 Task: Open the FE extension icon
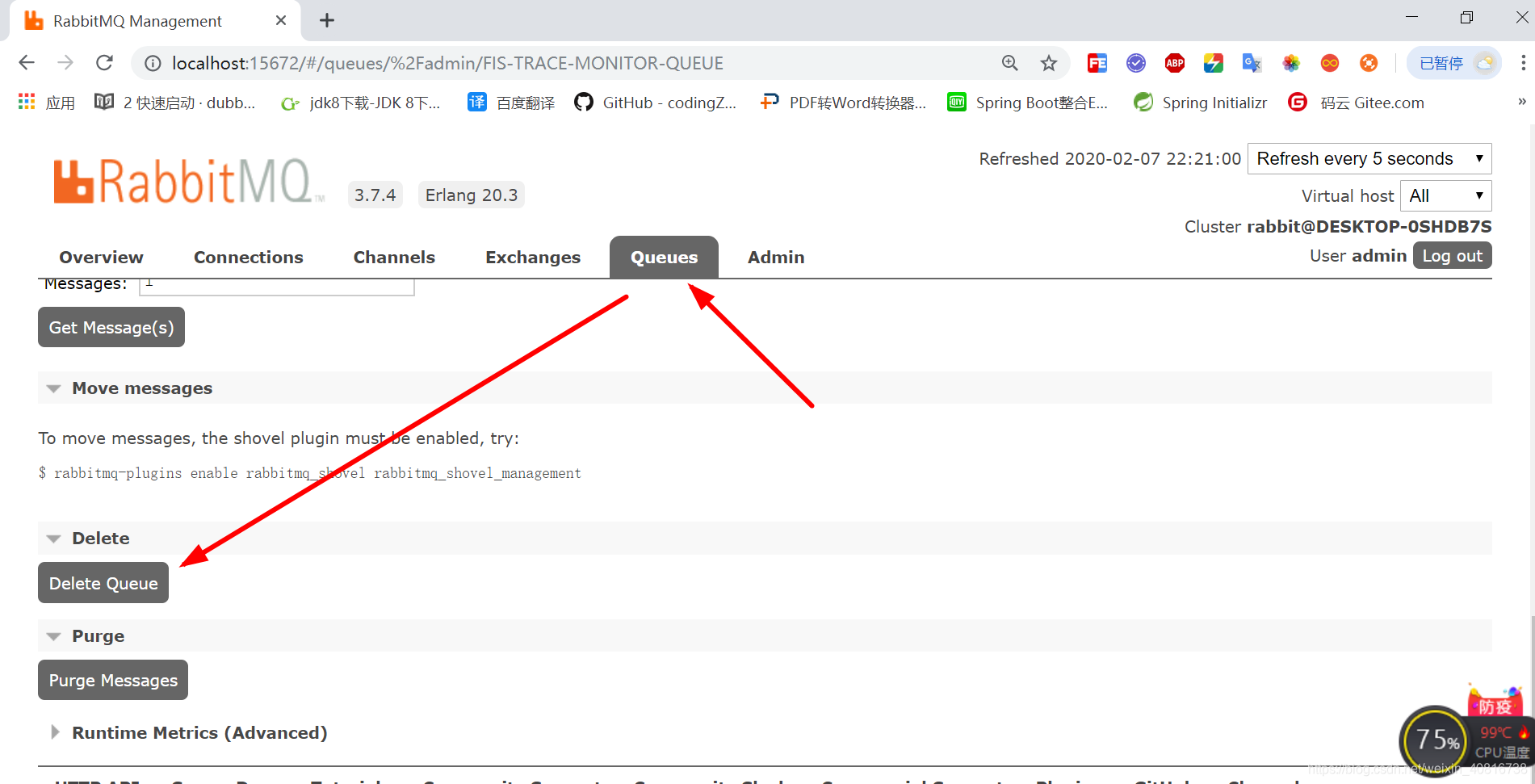point(1097,63)
